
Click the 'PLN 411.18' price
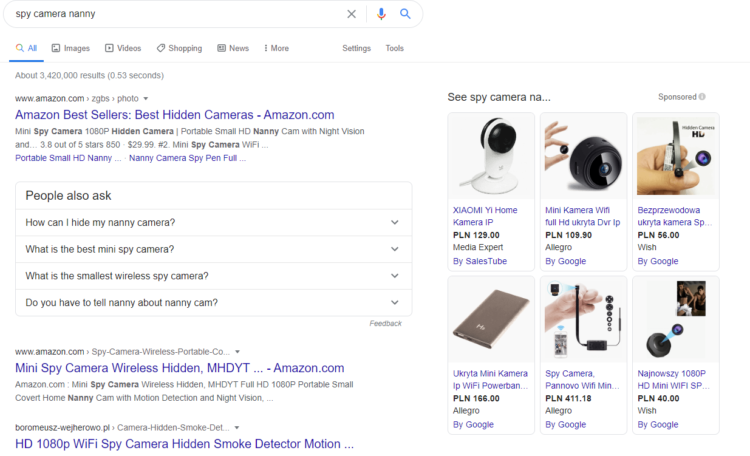coord(568,399)
